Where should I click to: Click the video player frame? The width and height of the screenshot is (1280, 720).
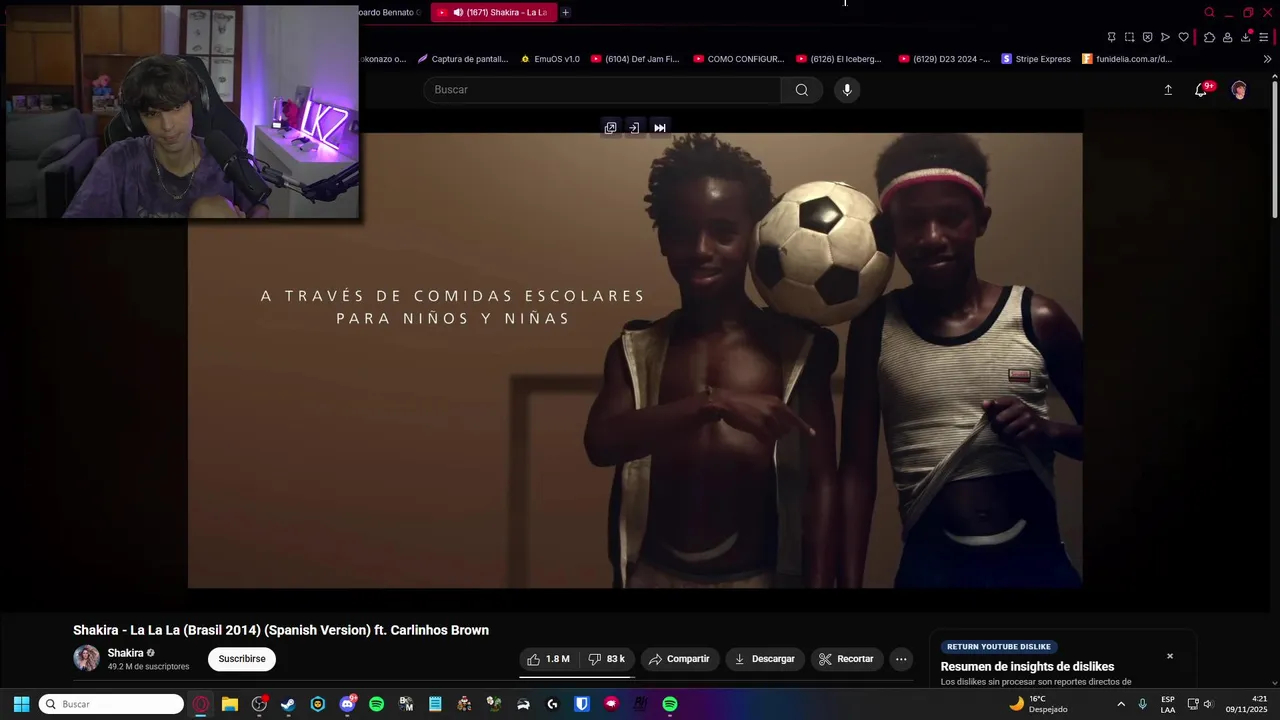coord(635,360)
